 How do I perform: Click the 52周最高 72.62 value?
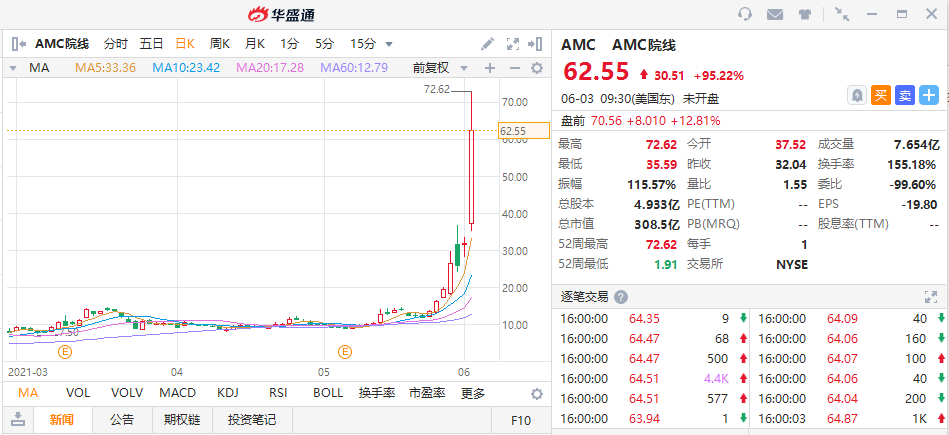point(663,244)
